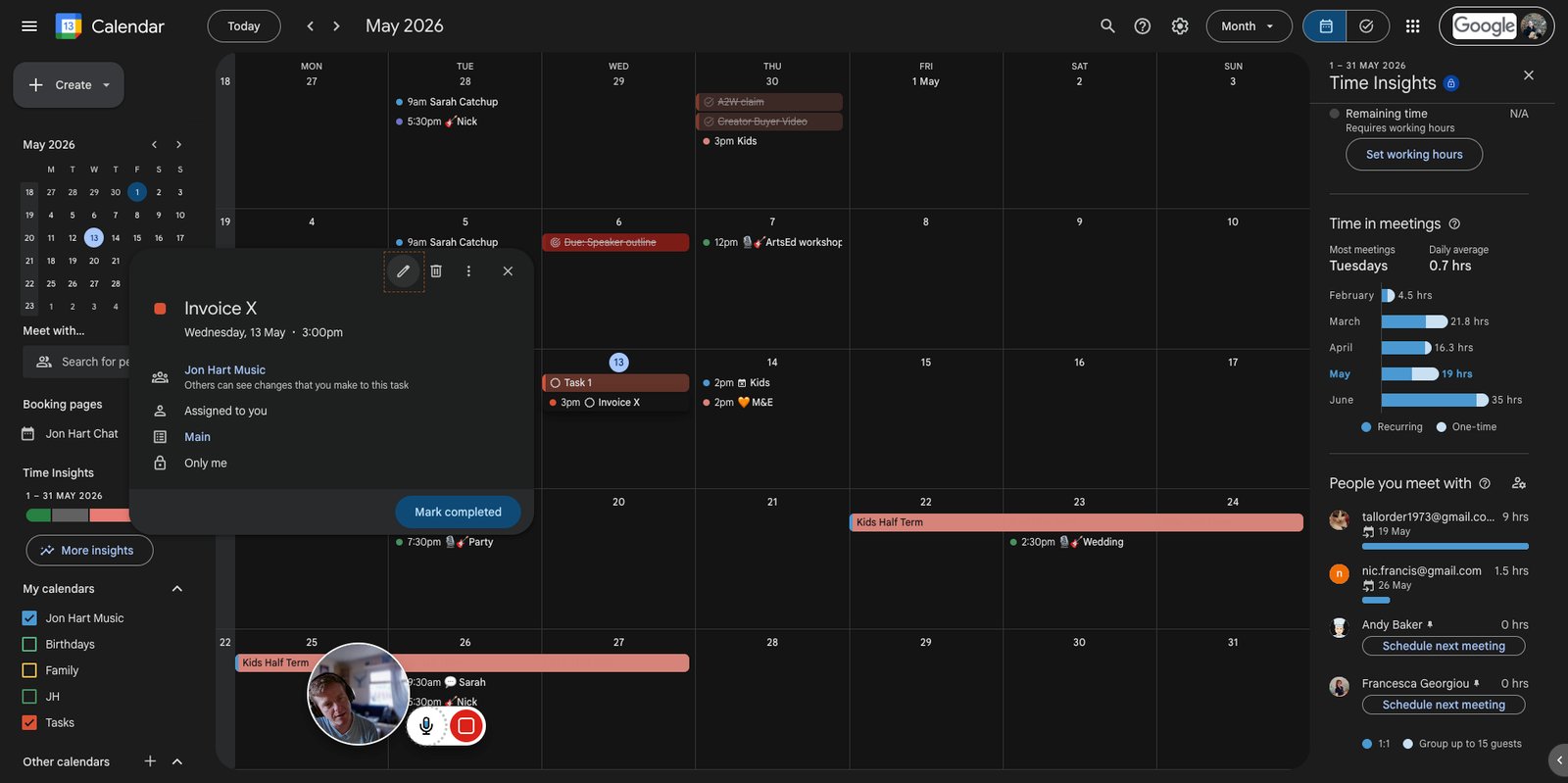The height and width of the screenshot is (783, 1568).
Task: Open the Google apps grid
Action: coord(1412,26)
